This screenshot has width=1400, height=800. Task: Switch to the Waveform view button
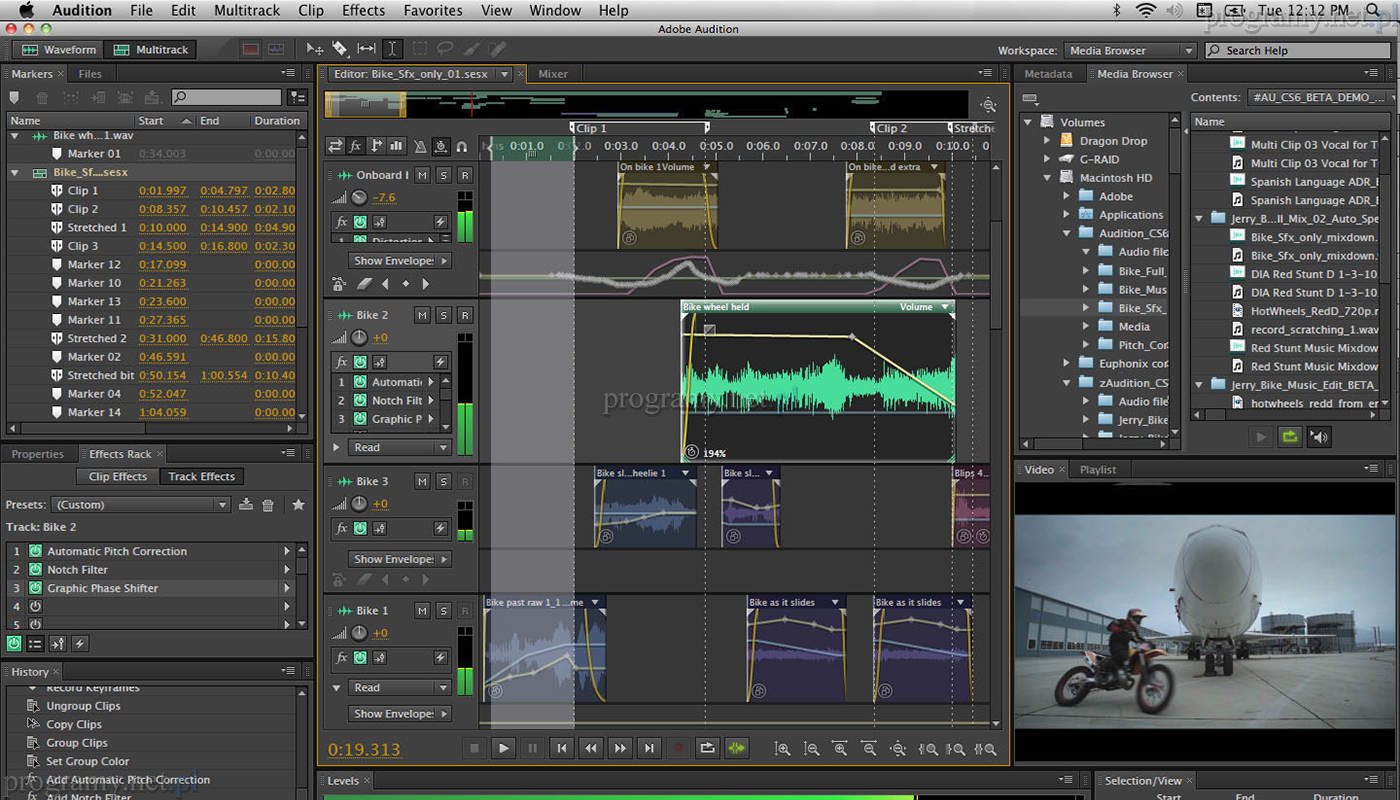(x=60, y=49)
